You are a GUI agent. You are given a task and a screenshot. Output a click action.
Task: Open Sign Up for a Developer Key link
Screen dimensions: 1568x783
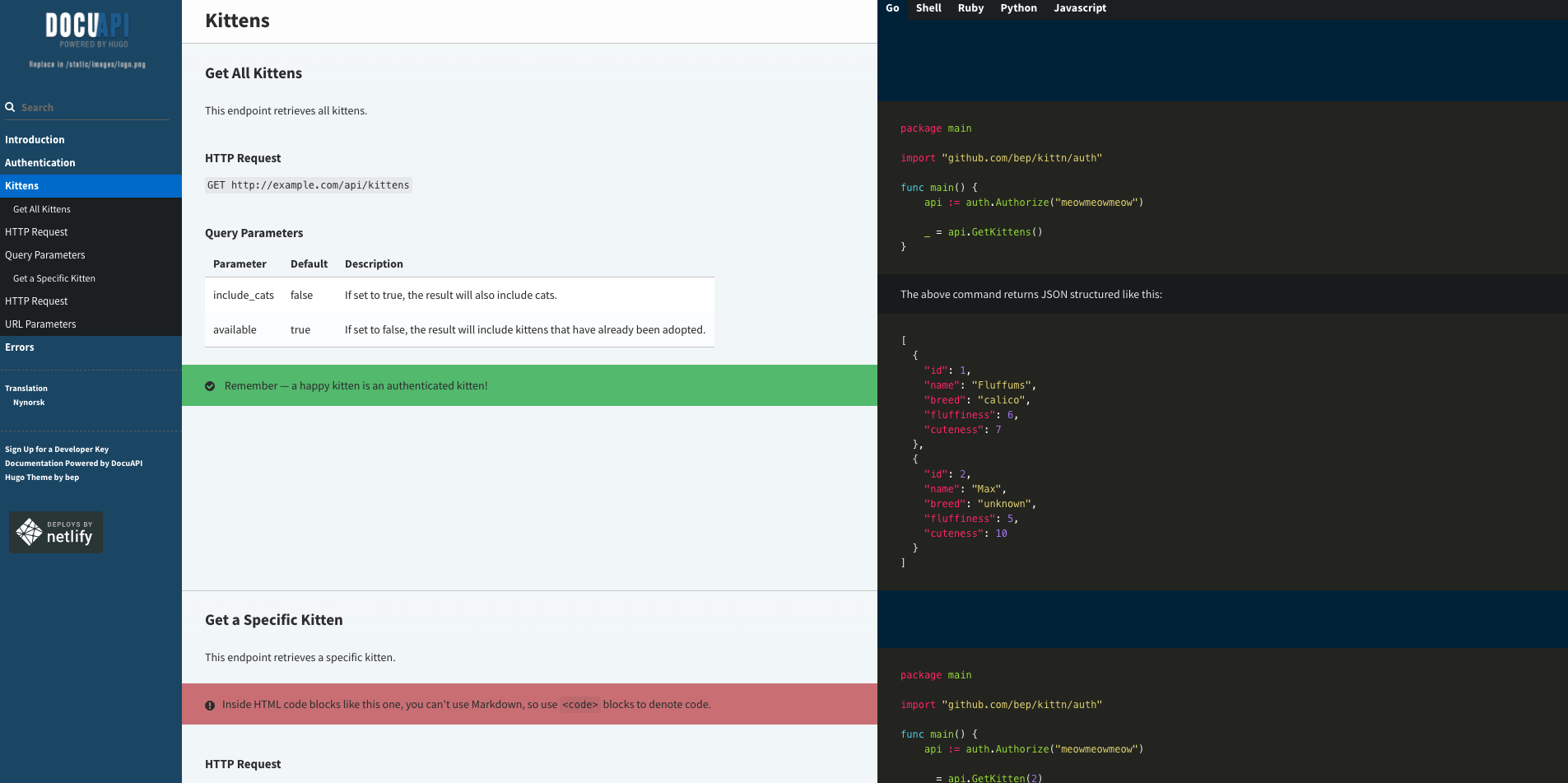[57, 450]
